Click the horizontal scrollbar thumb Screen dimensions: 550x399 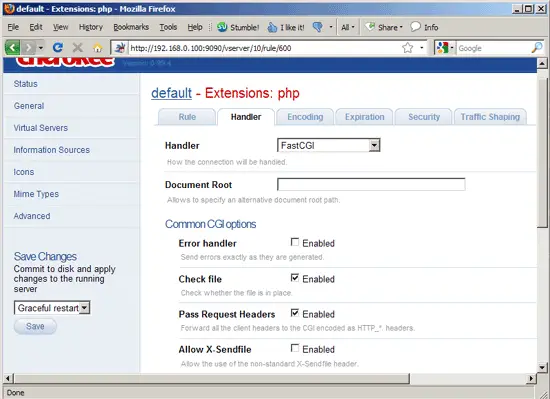[x=212, y=378]
